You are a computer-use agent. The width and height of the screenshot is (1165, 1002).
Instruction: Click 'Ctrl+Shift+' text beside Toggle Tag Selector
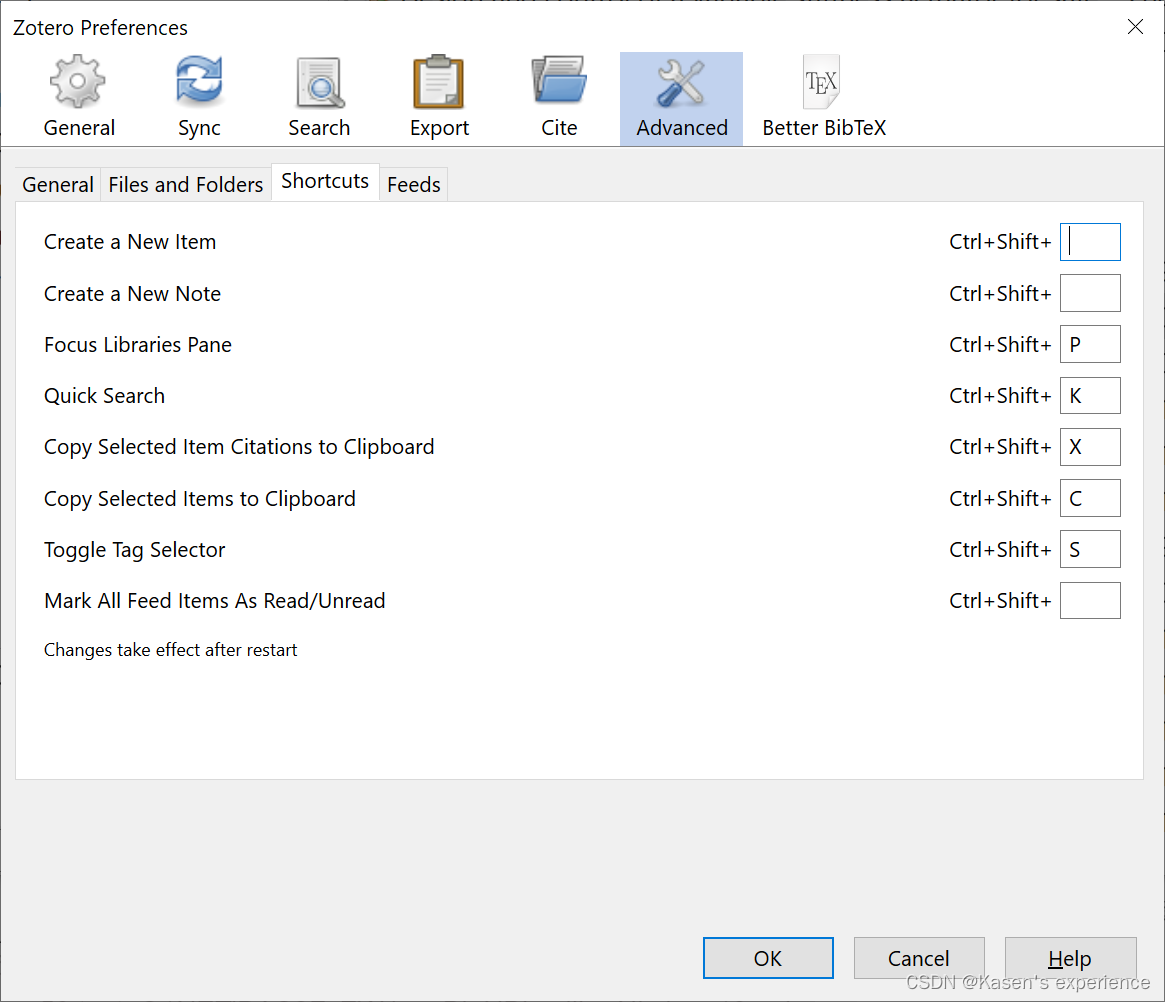(1000, 550)
